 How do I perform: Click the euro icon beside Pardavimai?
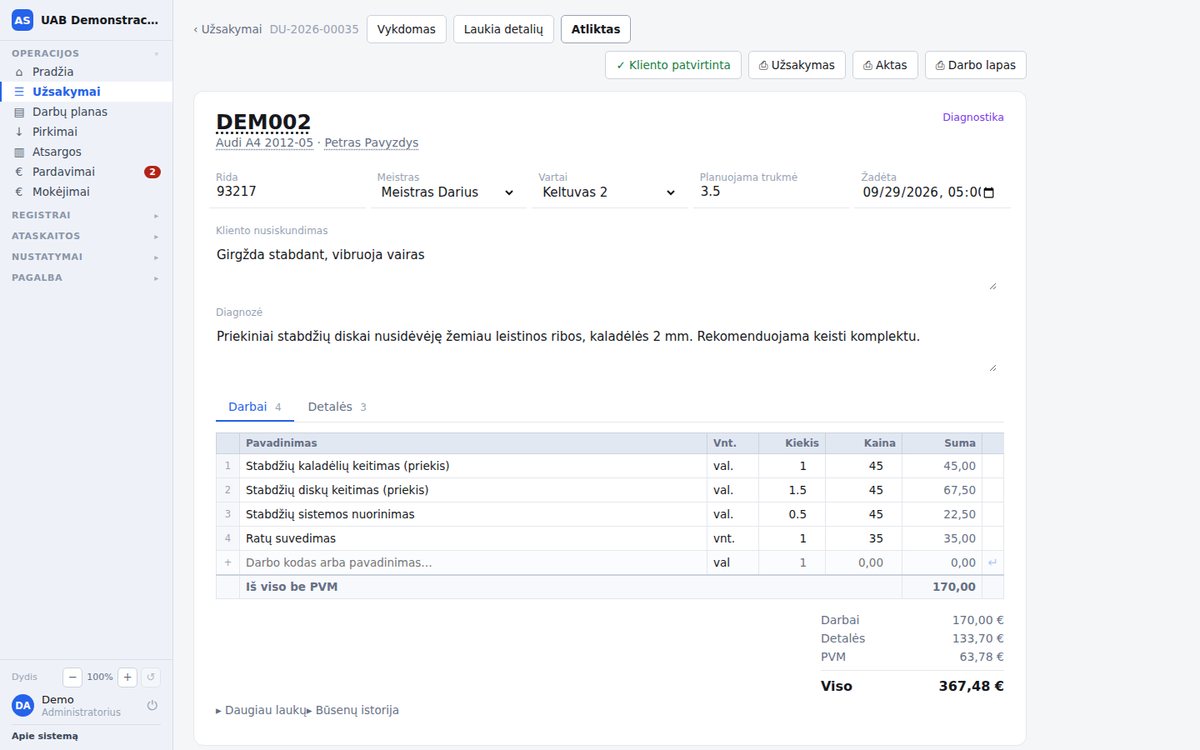19,172
